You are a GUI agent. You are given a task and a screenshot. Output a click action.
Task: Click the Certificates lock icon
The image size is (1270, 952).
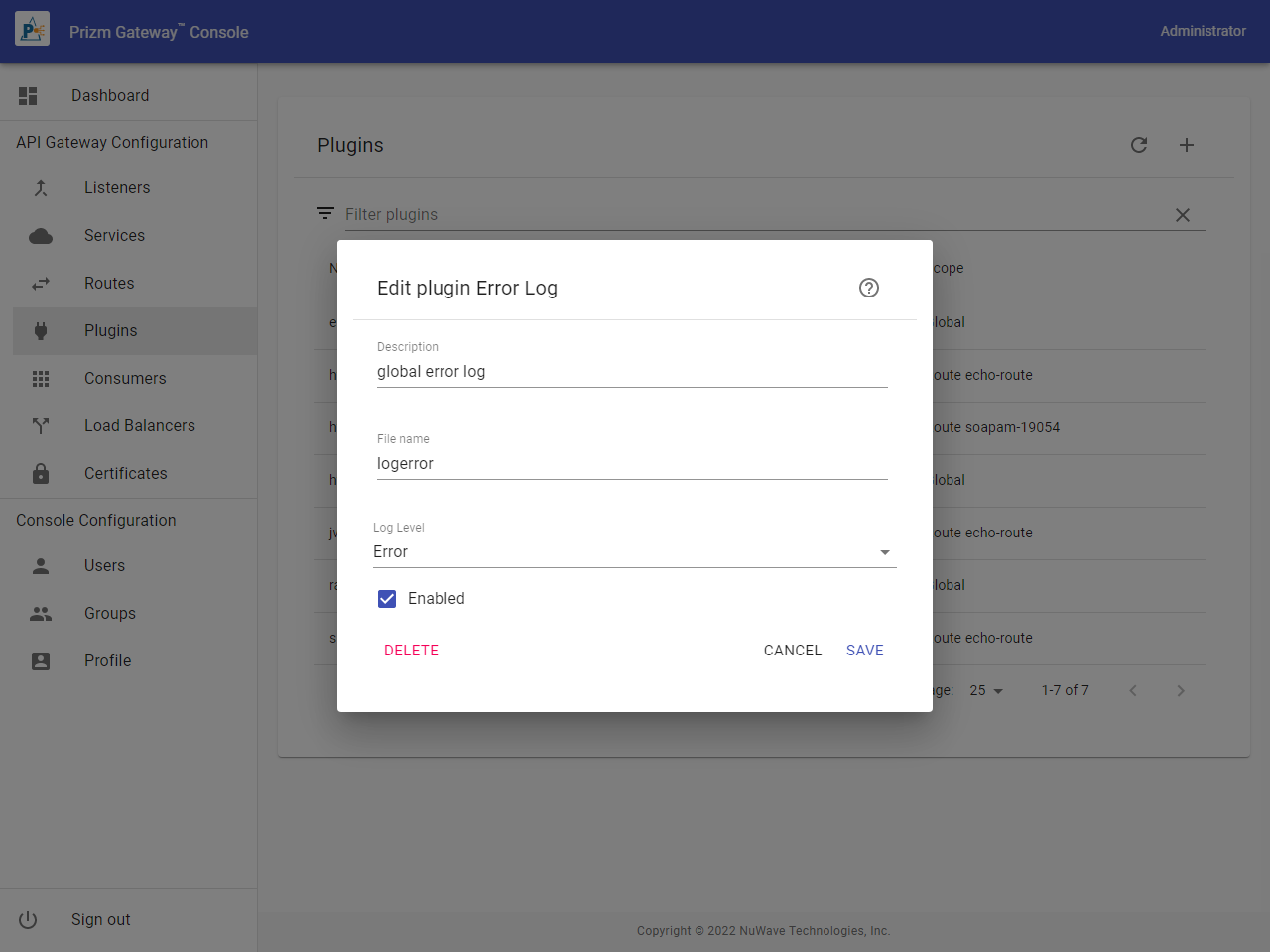(41, 474)
